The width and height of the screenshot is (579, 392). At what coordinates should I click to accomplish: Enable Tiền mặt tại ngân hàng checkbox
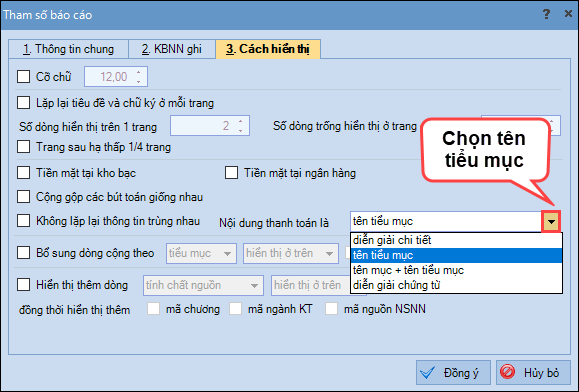tap(232, 172)
